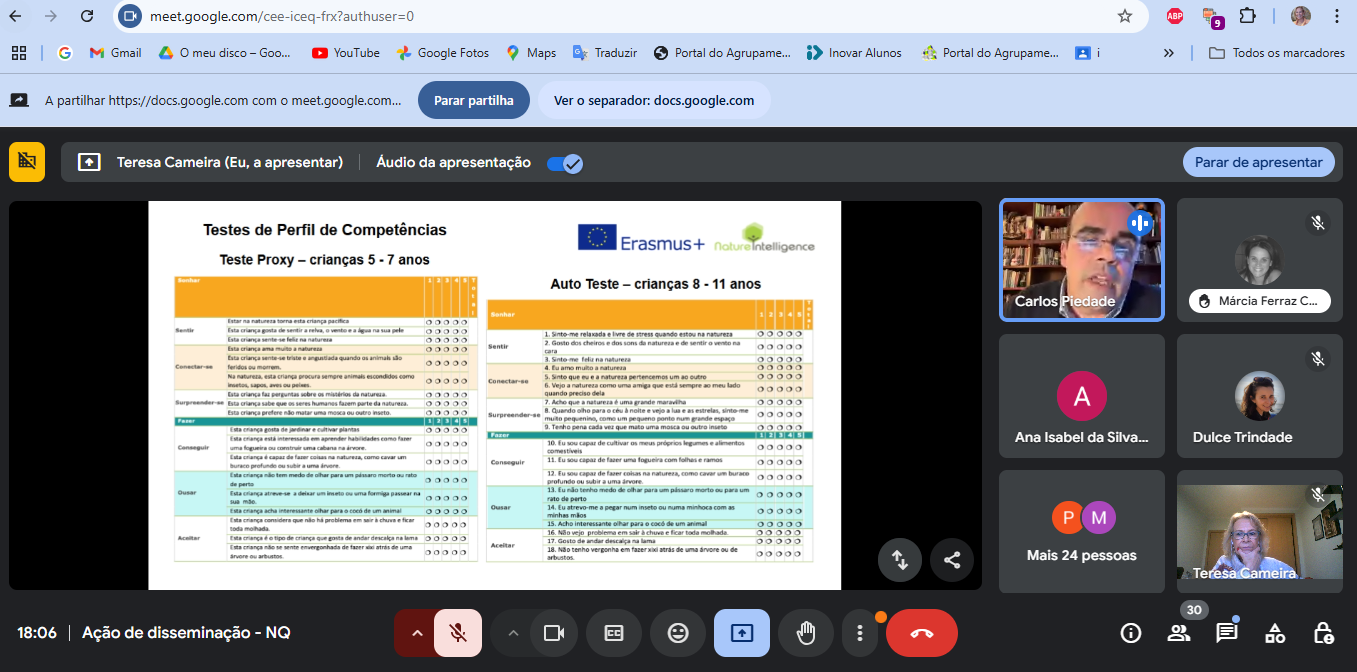Expand the bookmarks overflow chevron
This screenshot has width=1357, height=672.
[1168, 53]
